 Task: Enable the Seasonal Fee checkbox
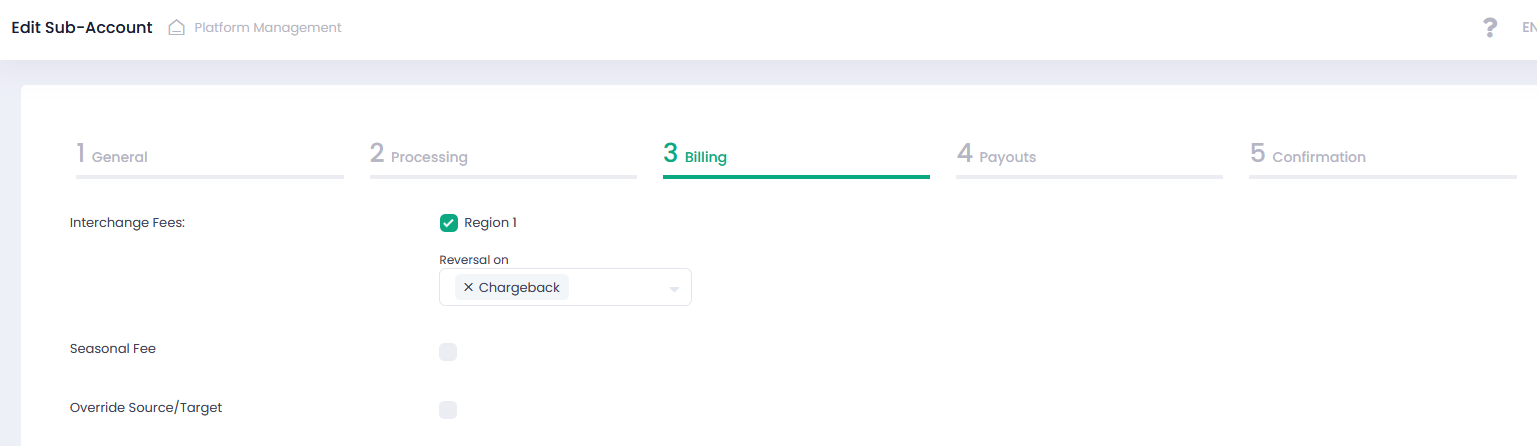(x=448, y=352)
